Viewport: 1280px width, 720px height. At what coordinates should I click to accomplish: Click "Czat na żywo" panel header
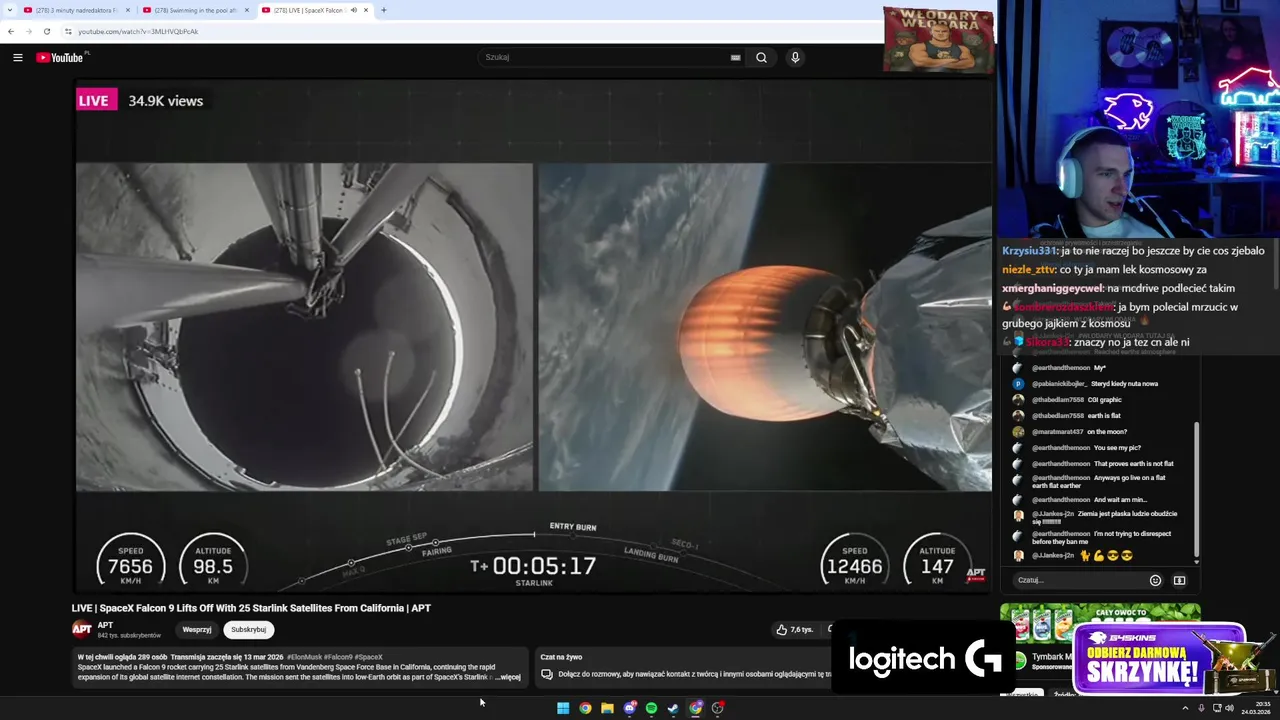561,657
